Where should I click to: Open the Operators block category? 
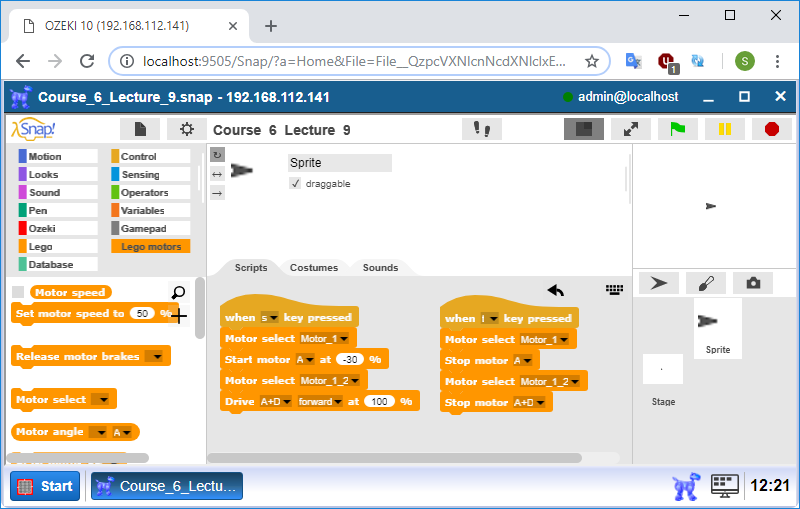point(151,192)
